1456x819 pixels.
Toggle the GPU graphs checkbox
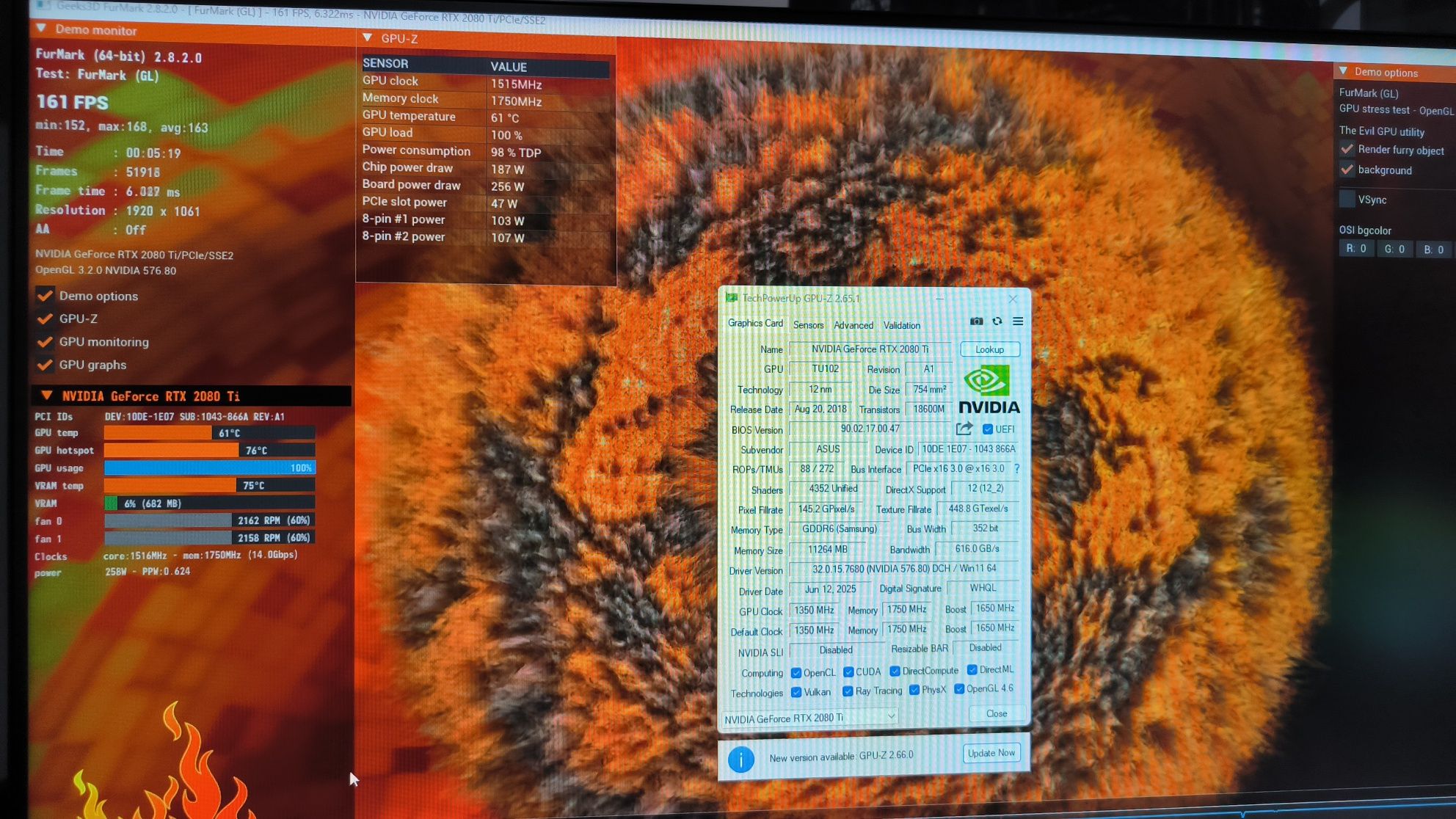point(45,364)
